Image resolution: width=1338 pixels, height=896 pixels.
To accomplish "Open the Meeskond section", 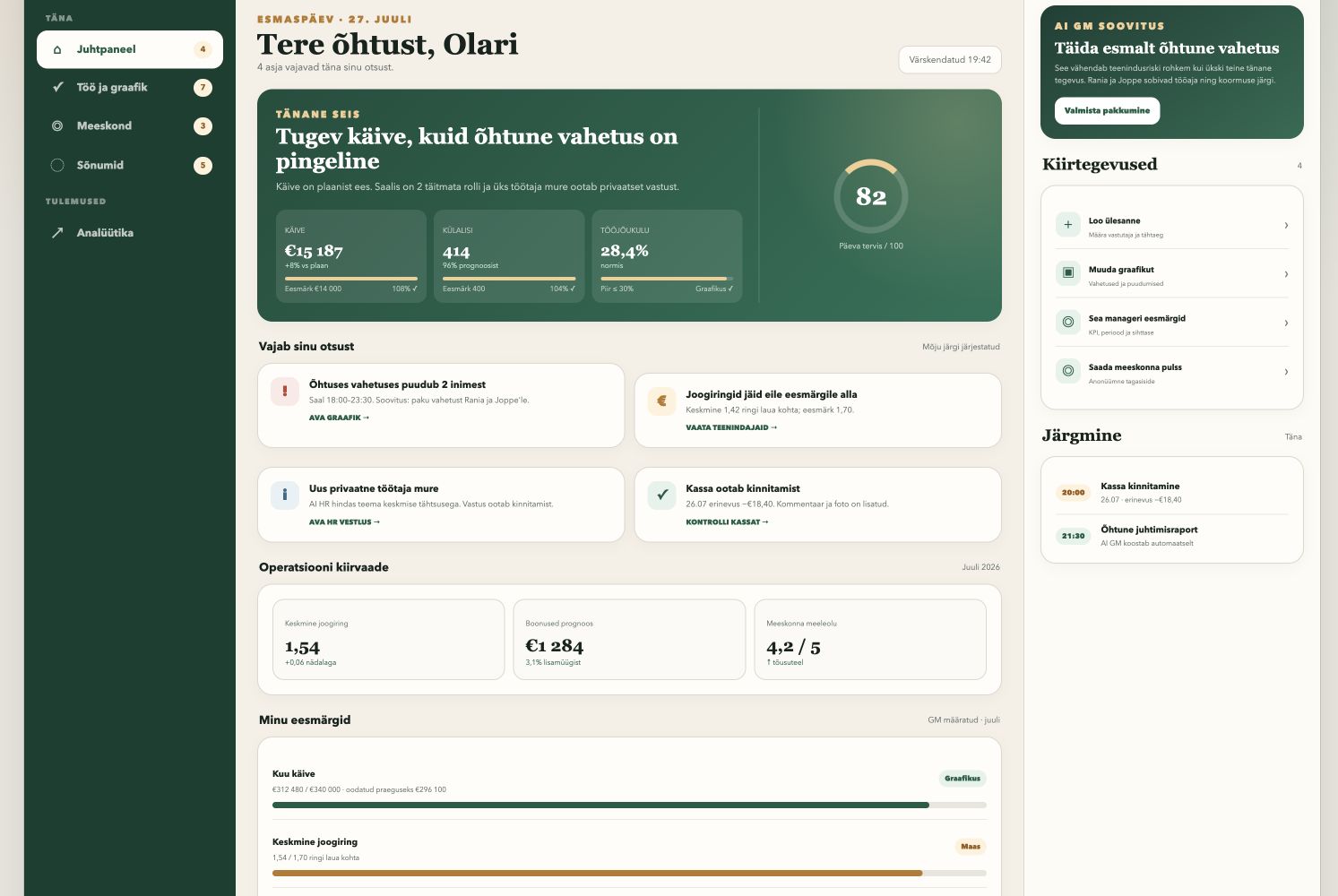I will (130, 126).
